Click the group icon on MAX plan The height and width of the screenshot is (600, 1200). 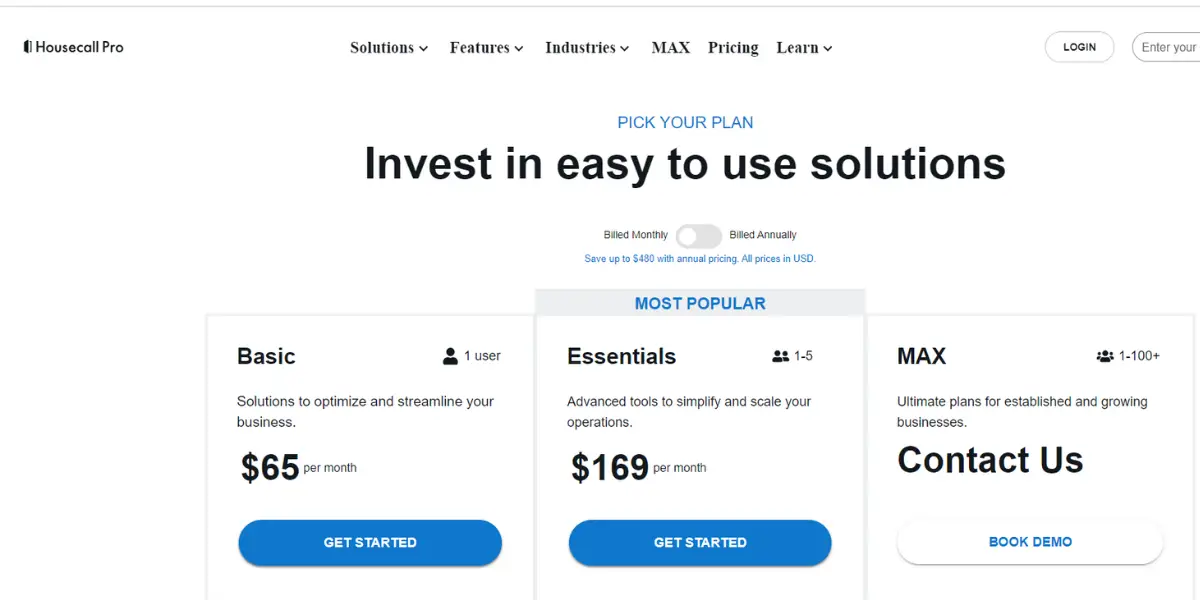[1105, 356]
